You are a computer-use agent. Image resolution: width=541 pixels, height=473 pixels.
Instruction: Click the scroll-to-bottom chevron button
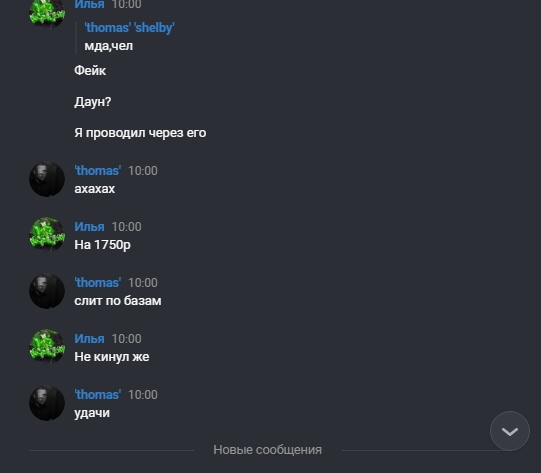[510, 431]
